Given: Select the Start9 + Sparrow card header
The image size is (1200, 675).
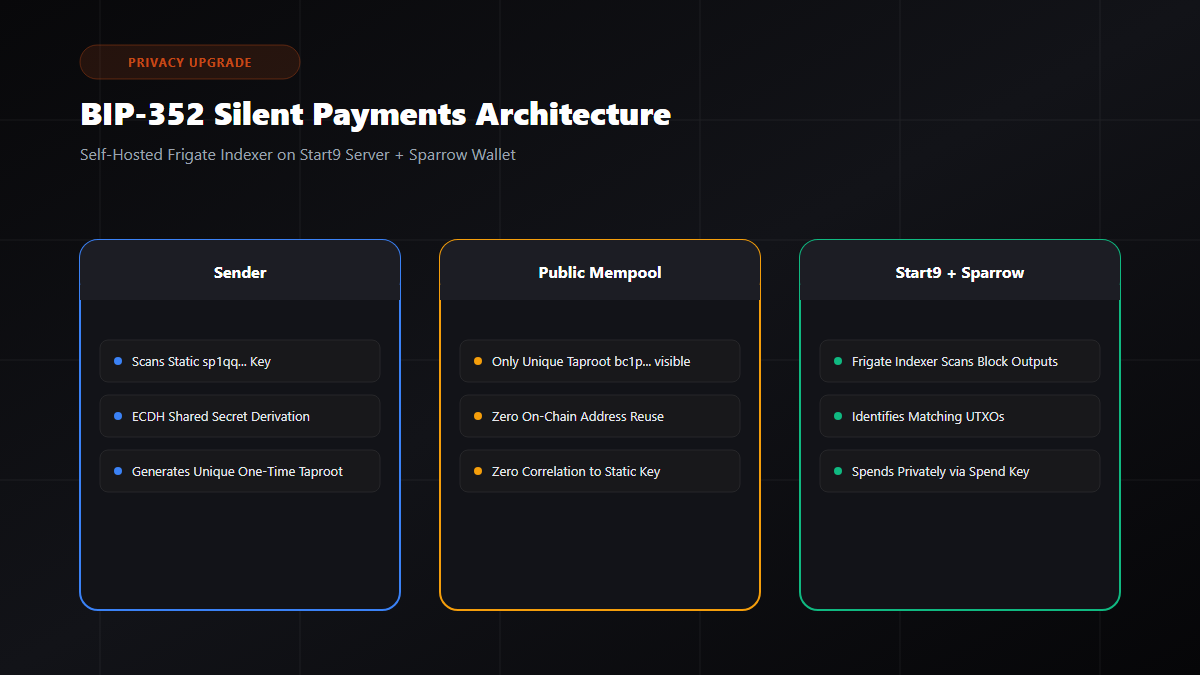Looking at the screenshot, I should click(960, 272).
